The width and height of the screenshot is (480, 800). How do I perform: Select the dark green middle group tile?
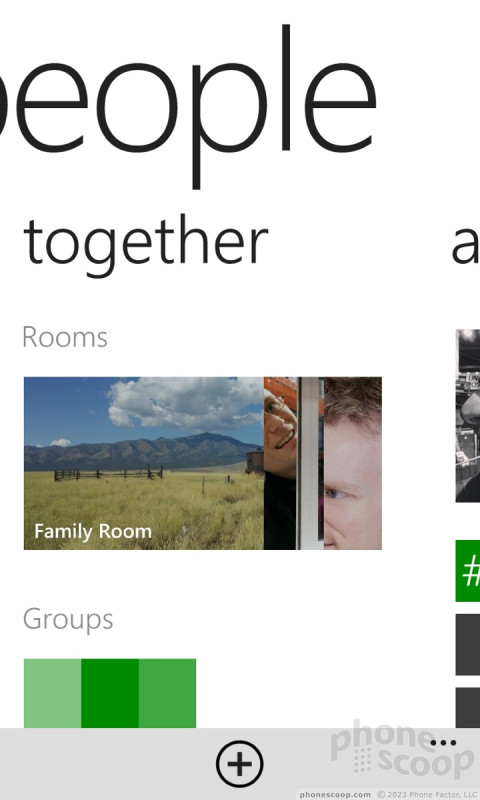(110, 693)
